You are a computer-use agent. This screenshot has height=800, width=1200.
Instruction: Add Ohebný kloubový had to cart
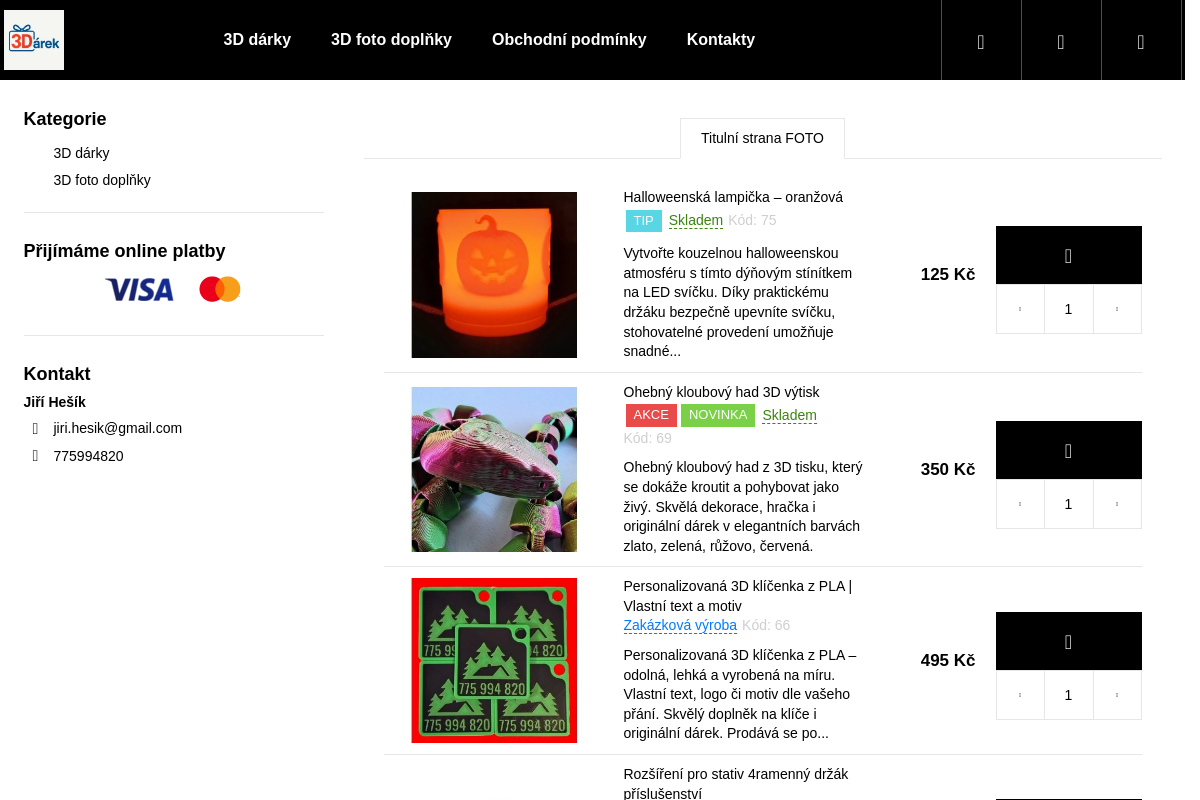pos(1068,451)
